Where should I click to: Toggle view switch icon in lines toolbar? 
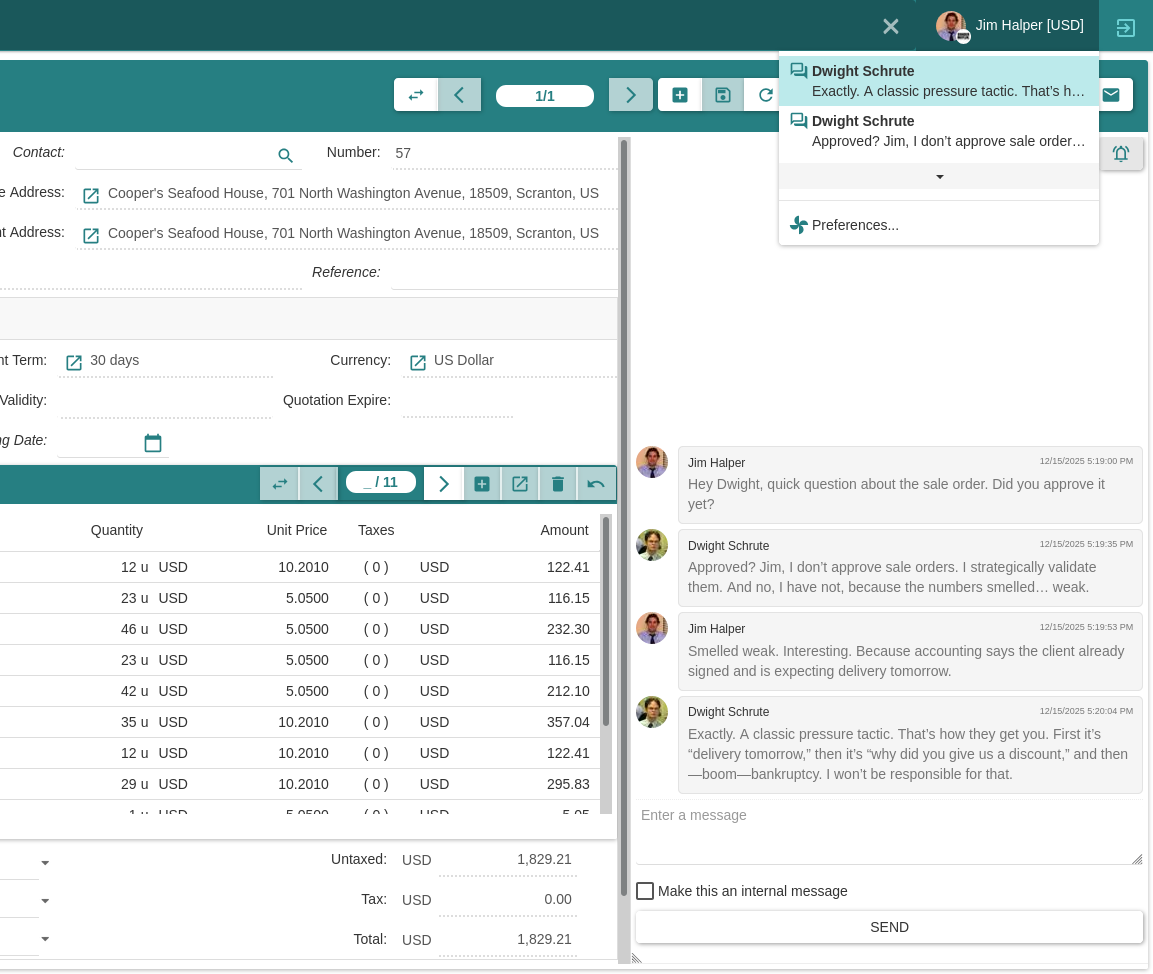pyautogui.click(x=280, y=484)
